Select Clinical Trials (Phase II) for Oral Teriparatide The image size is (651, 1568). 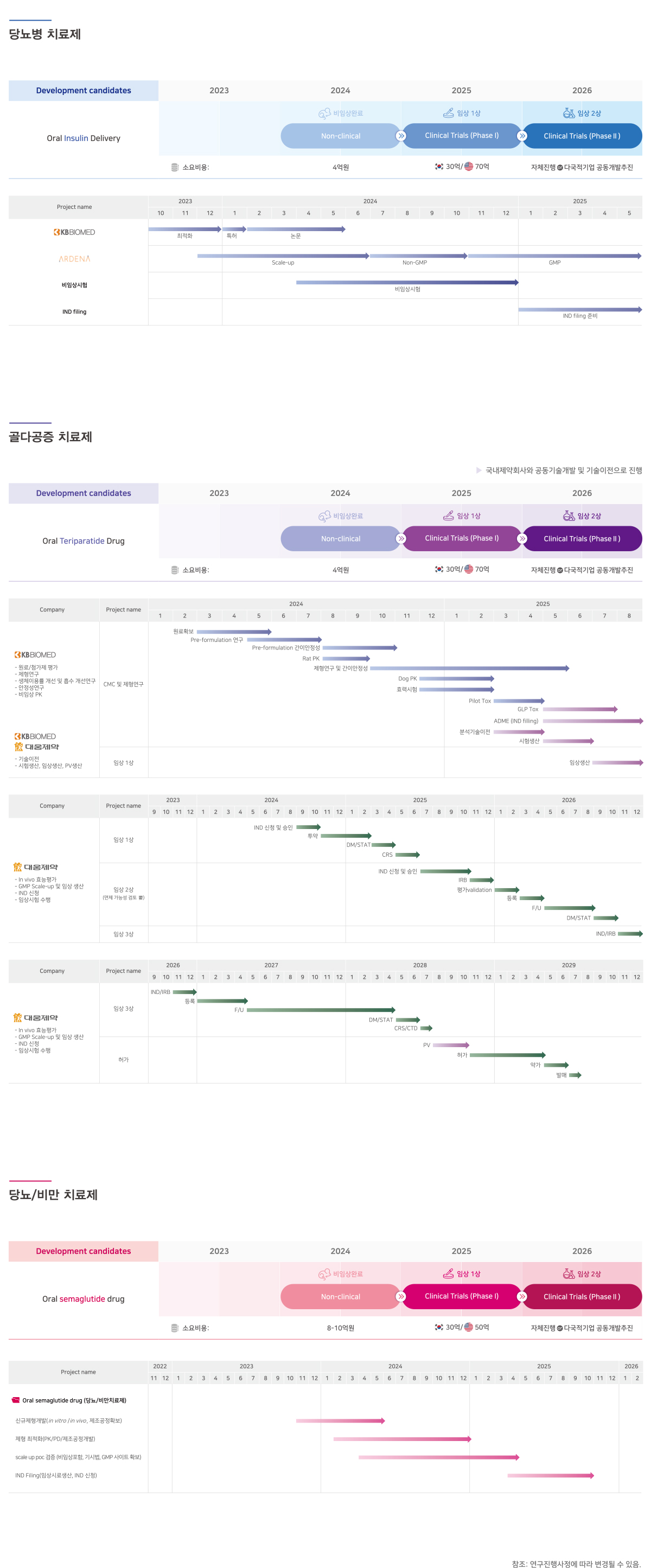pyautogui.click(x=582, y=539)
